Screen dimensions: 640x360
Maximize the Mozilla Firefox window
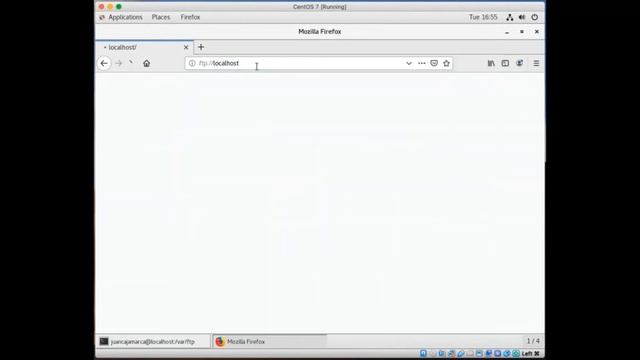[x=522, y=32]
